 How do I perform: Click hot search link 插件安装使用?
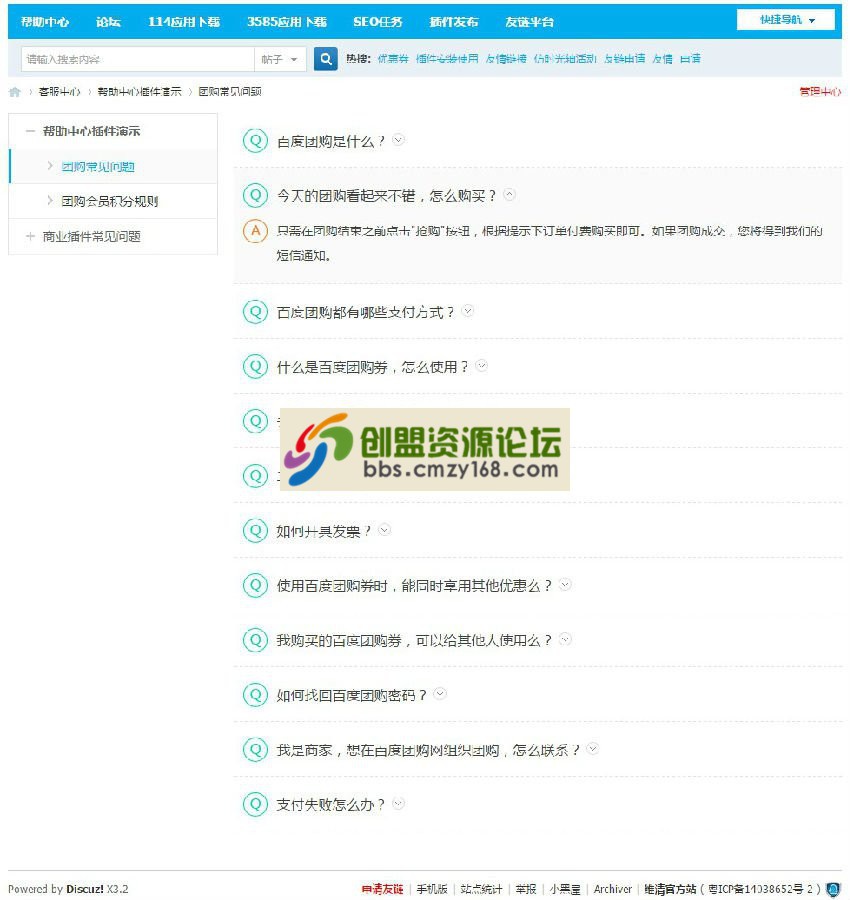click(447, 59)
